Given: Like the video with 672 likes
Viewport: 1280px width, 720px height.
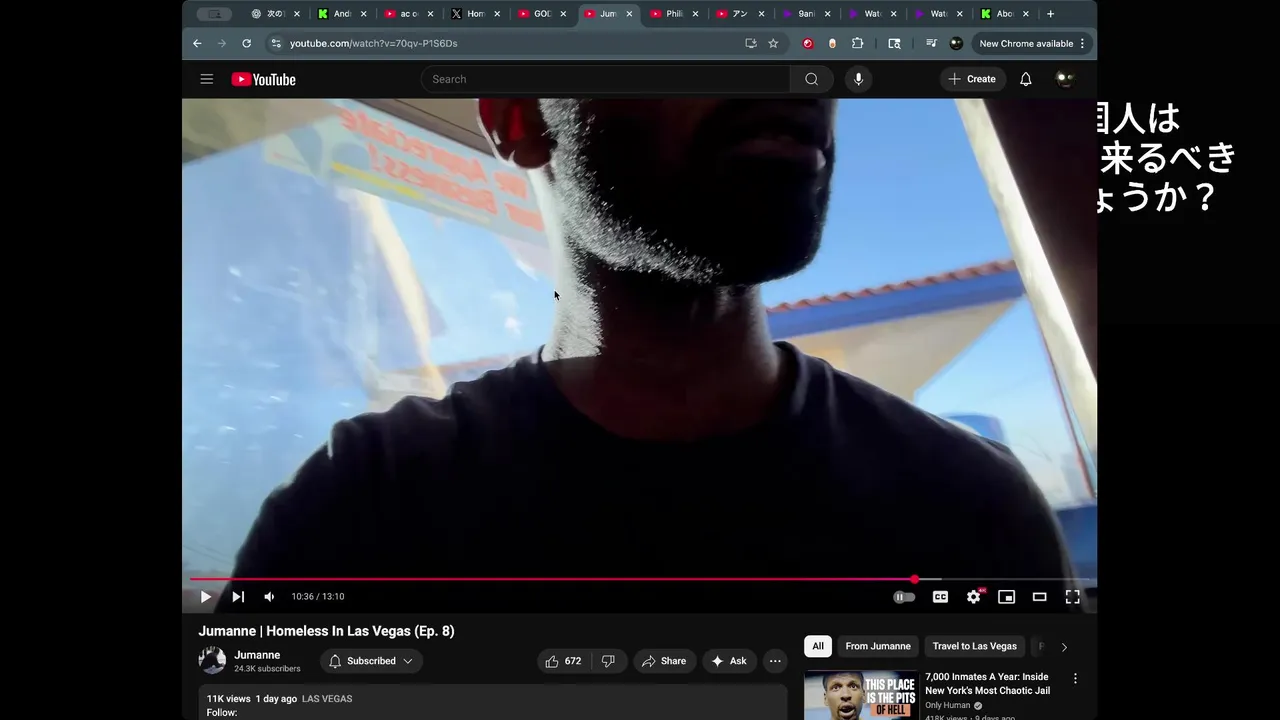Looking at the screenshot, I should [x=563, y=661].
